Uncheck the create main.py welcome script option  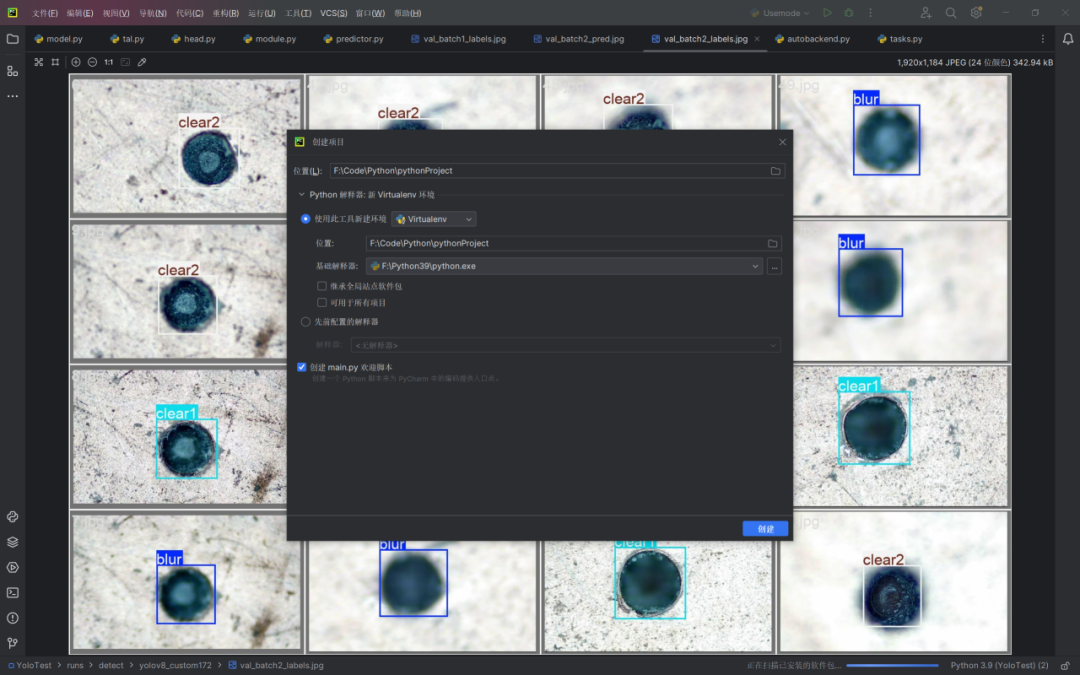(302, 367)
